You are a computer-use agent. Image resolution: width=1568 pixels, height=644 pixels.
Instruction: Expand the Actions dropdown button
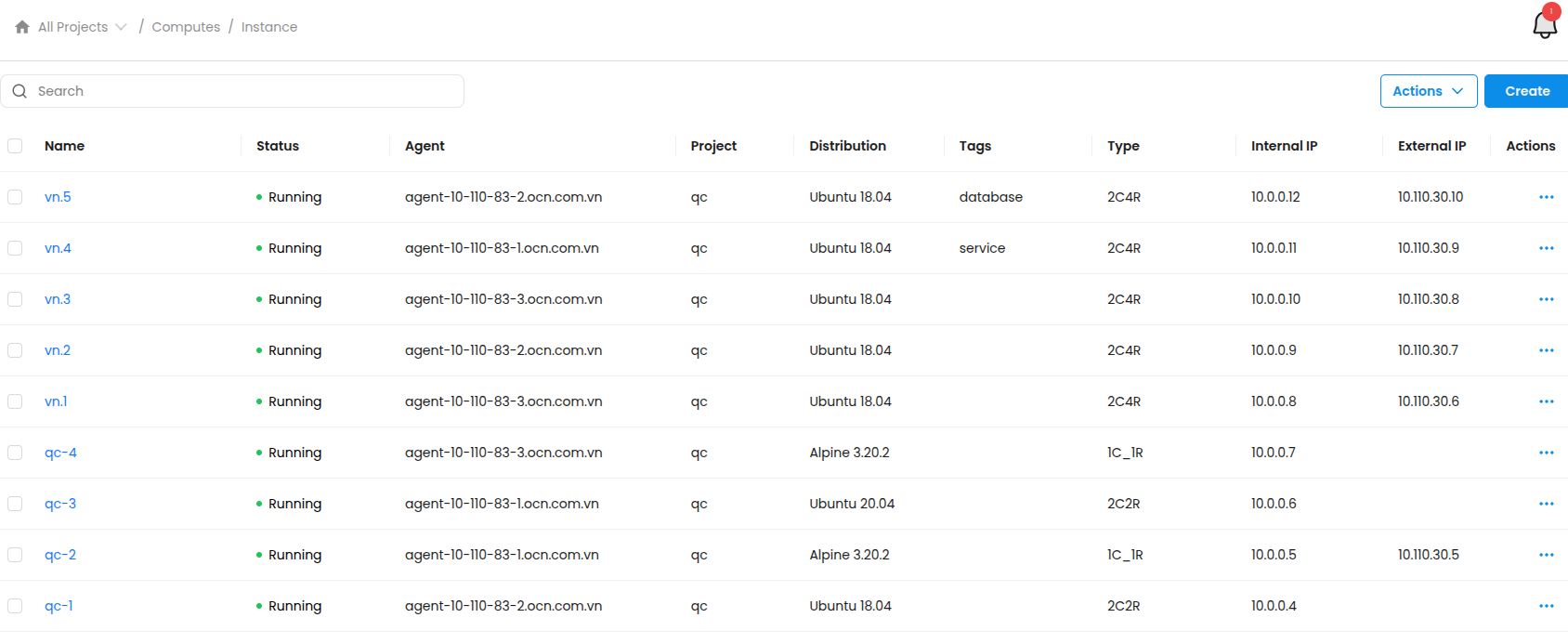1428,91
